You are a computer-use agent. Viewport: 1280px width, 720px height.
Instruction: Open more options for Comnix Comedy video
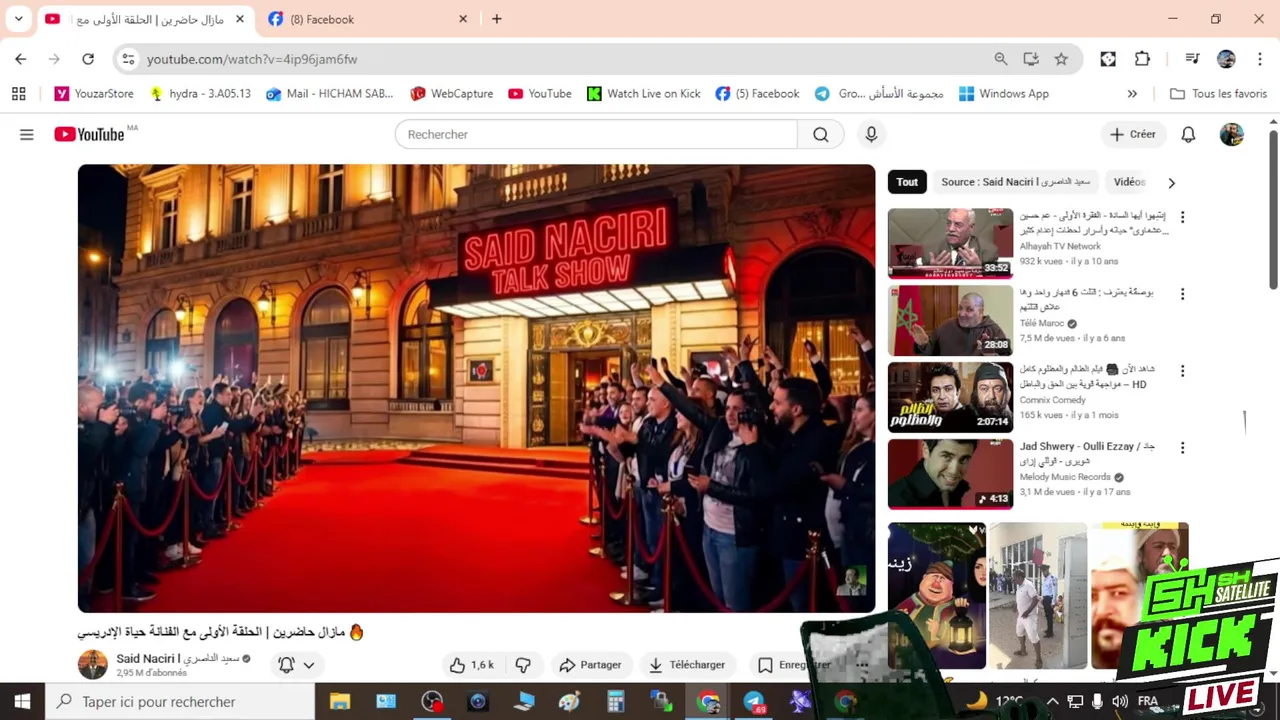(x=1182, y=371)
